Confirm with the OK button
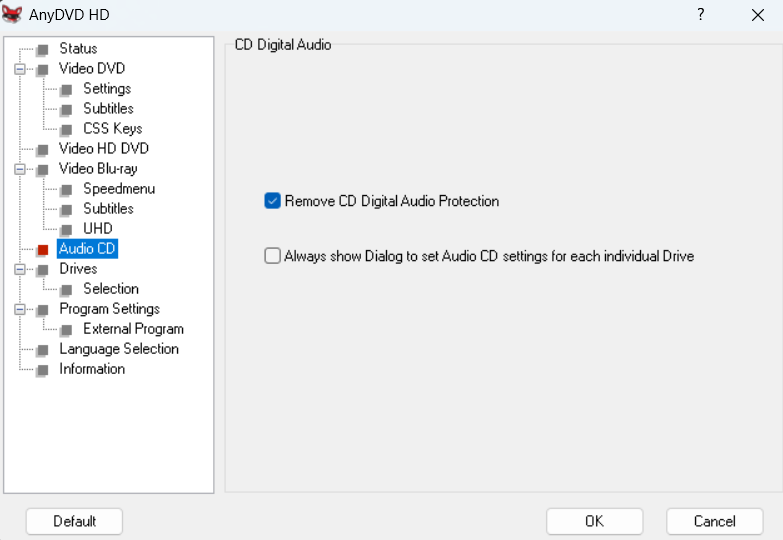Image resolution: width=783 pixels, height=540 pixels. tap(594, 521)
